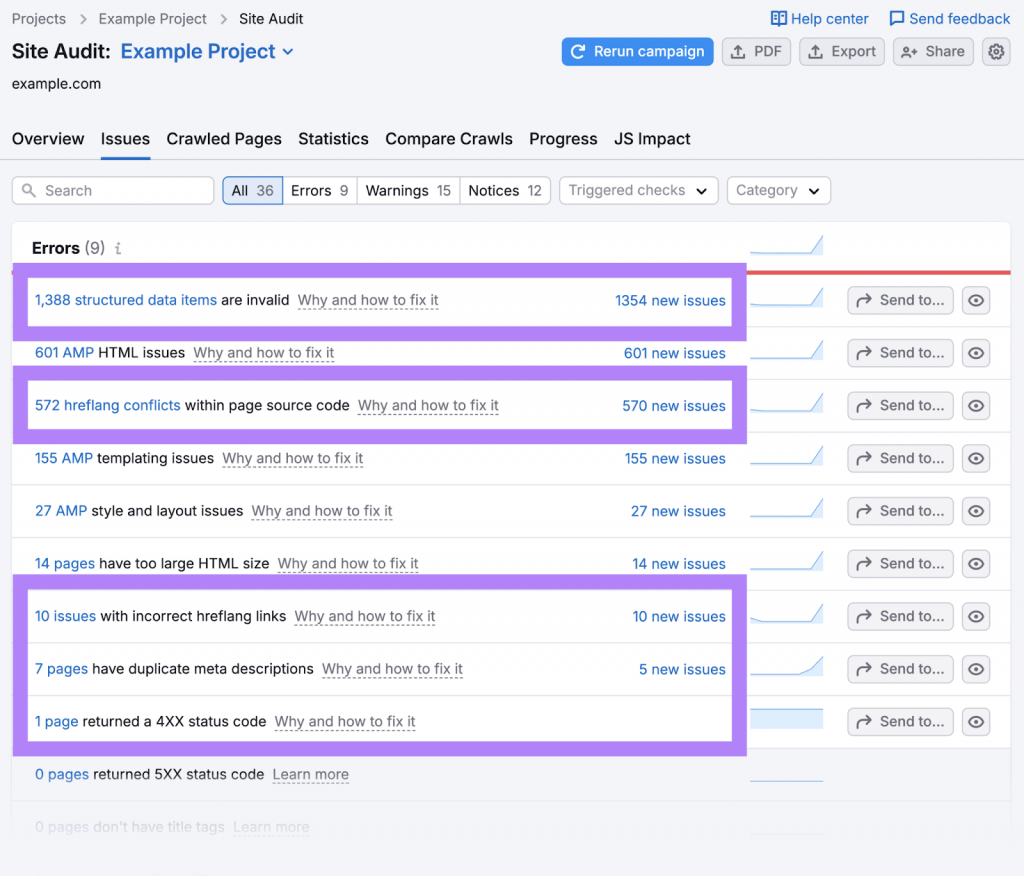
Task: Select the Issues tab
Action: tap(125, 139)
